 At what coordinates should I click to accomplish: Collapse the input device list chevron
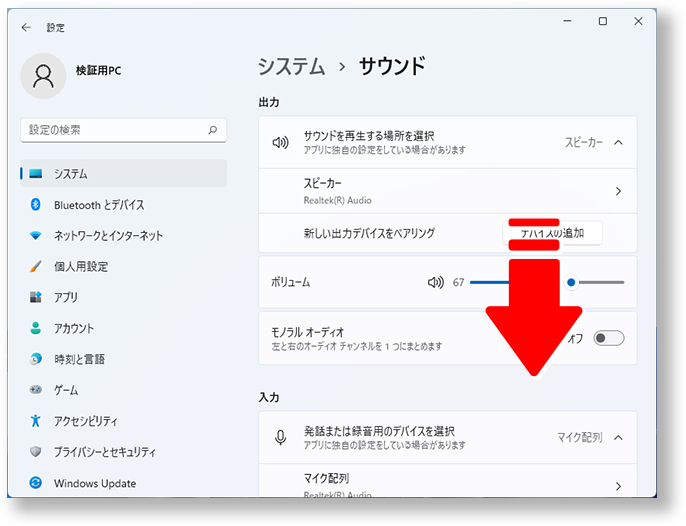(618, 437)
